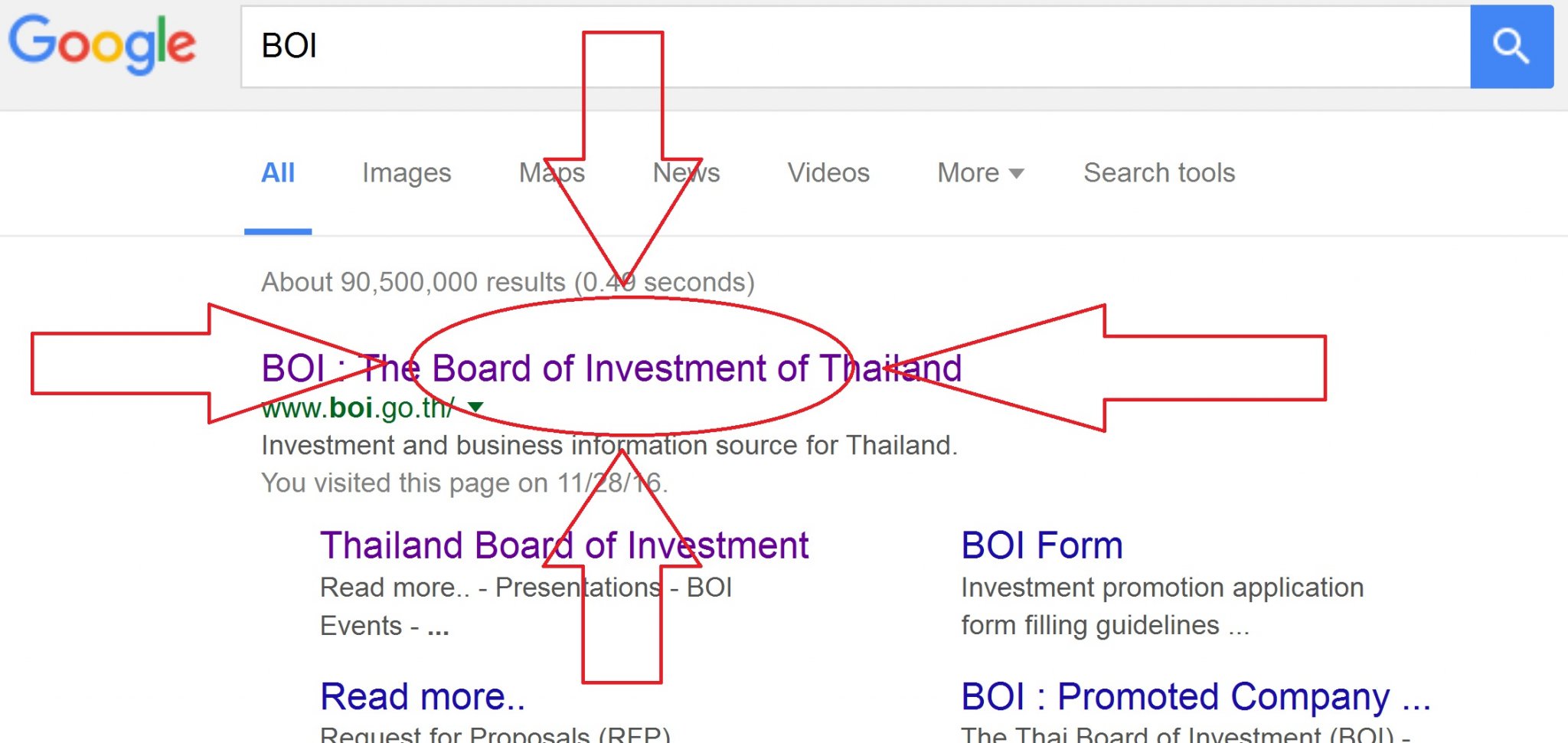Viewport: 1568px width, 743px height.
Task: Open the BOI Form sitelink
Action: coord(1042,545)
